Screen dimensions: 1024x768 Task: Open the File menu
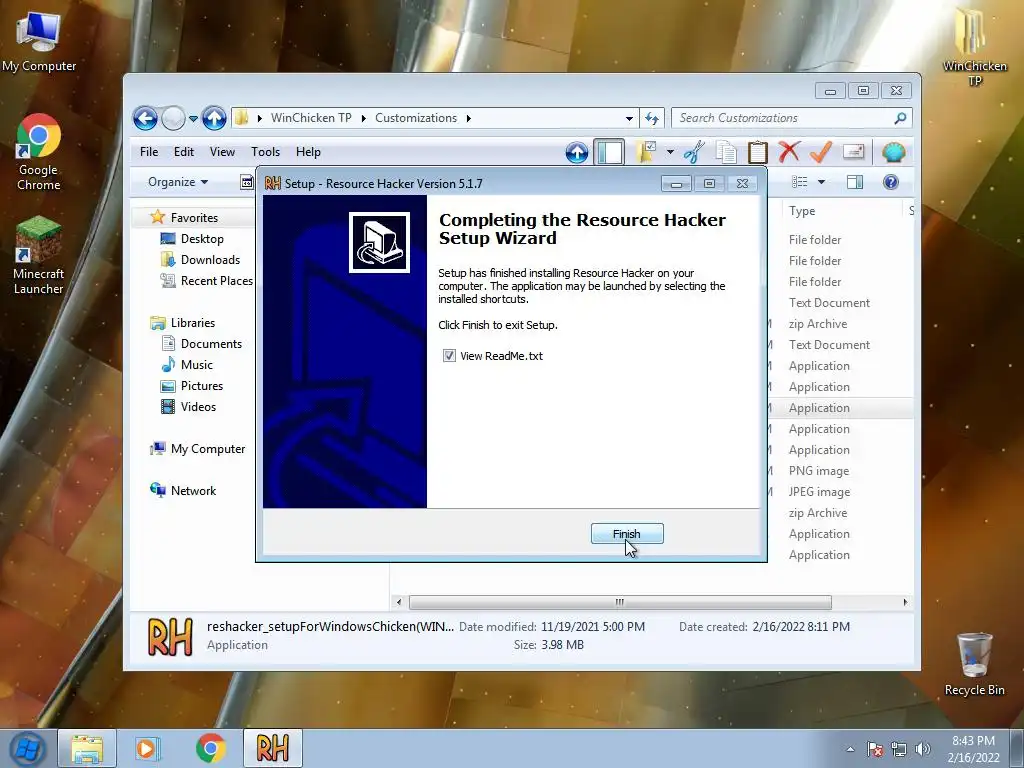(x=149, y=152)
